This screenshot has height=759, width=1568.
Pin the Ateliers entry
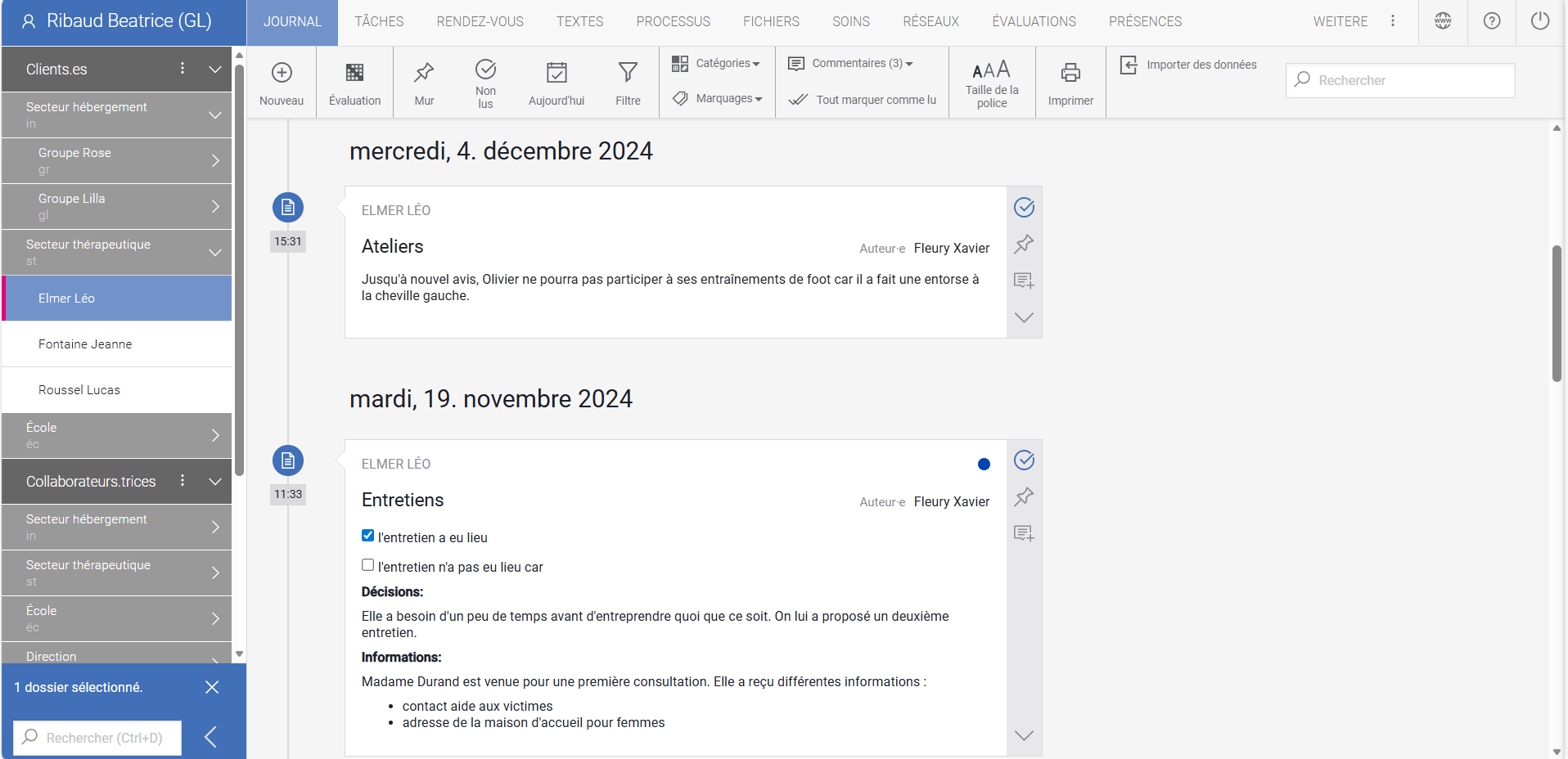tap(1024, 245)
